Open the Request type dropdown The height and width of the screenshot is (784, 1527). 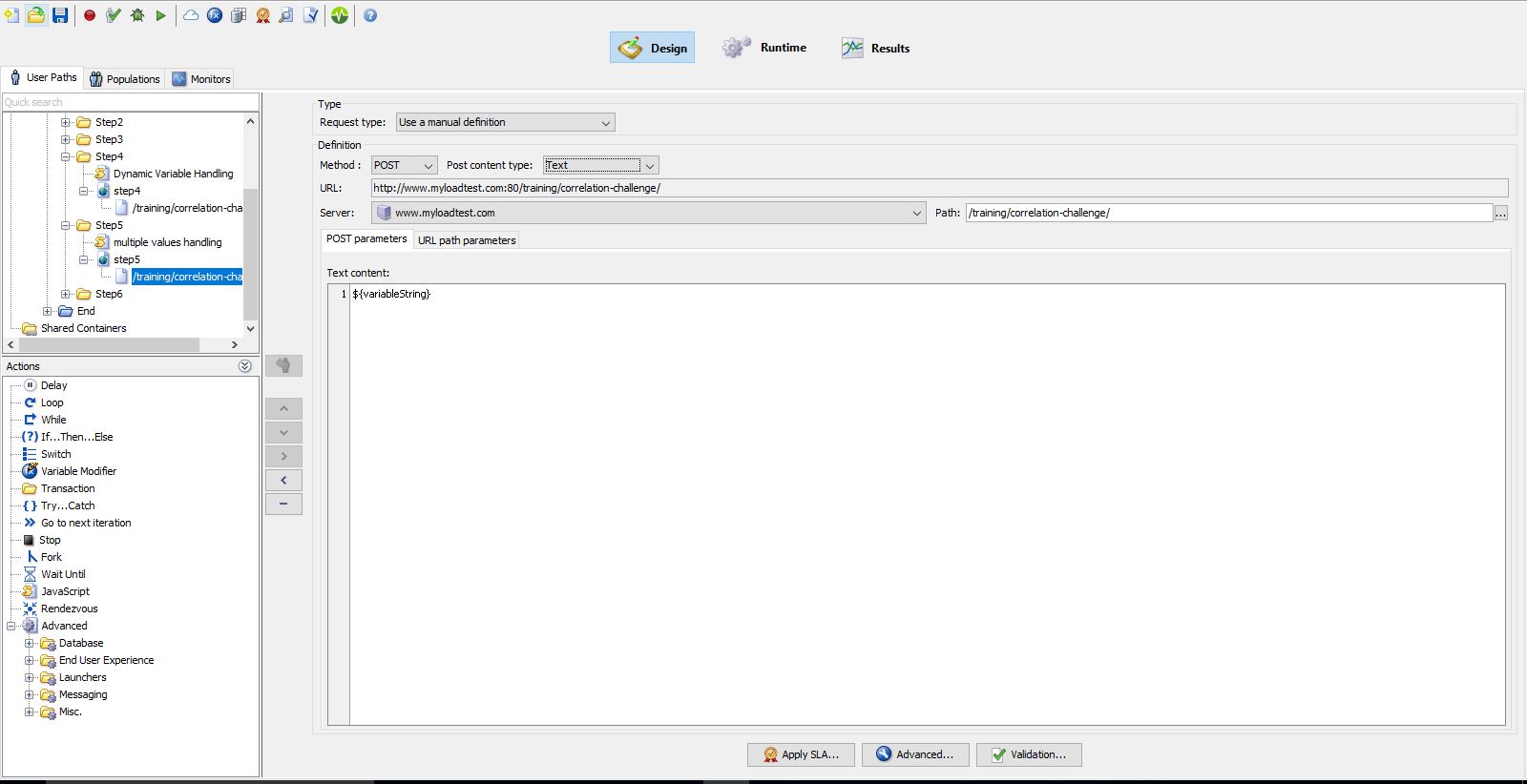coord(505,122)
